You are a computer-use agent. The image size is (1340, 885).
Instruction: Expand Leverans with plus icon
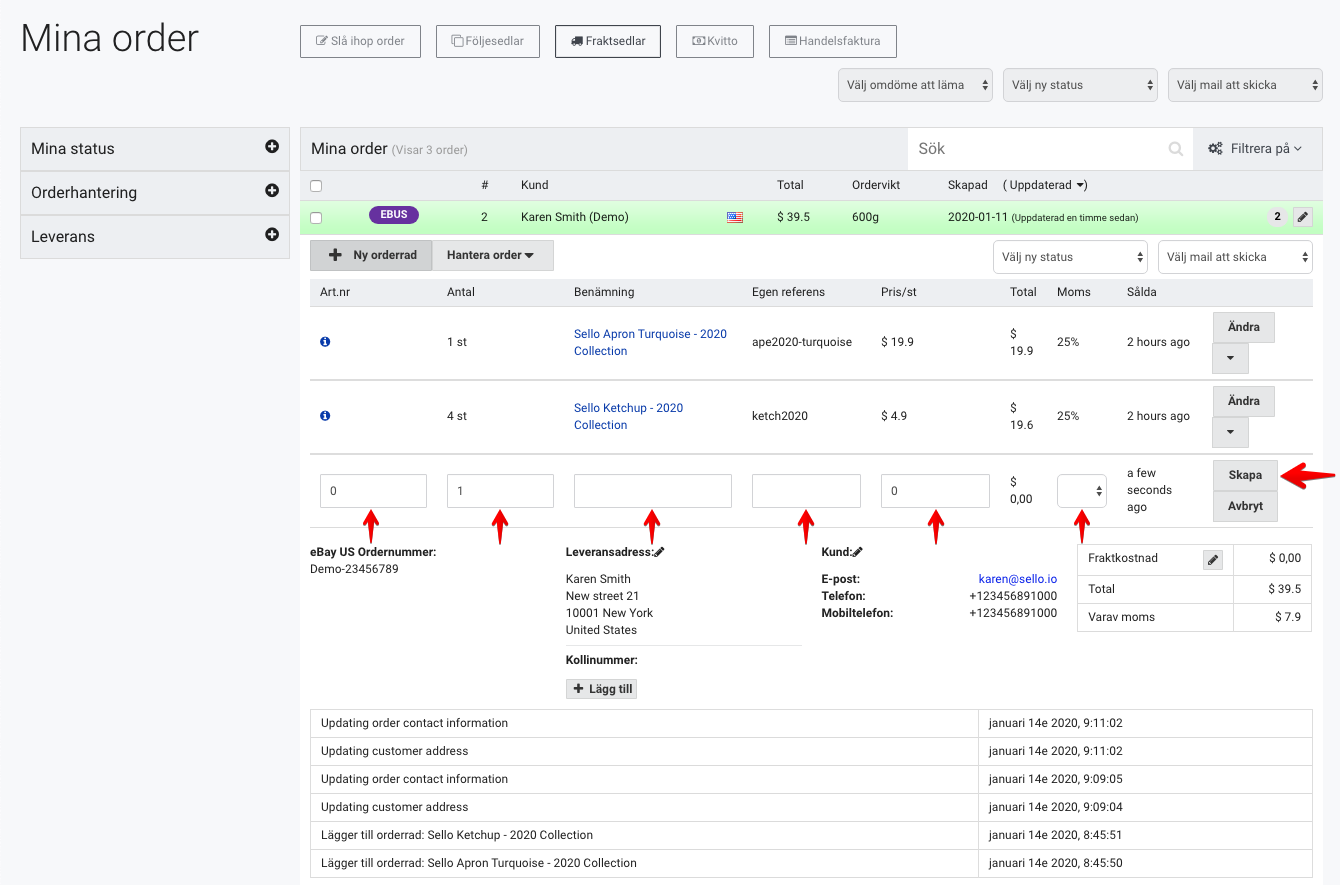[272, 234]
